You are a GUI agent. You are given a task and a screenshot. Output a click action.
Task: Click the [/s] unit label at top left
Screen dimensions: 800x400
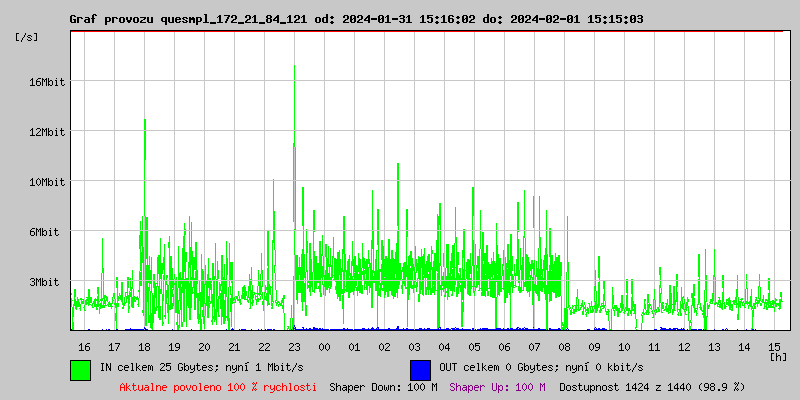click(x=27, y=37)
